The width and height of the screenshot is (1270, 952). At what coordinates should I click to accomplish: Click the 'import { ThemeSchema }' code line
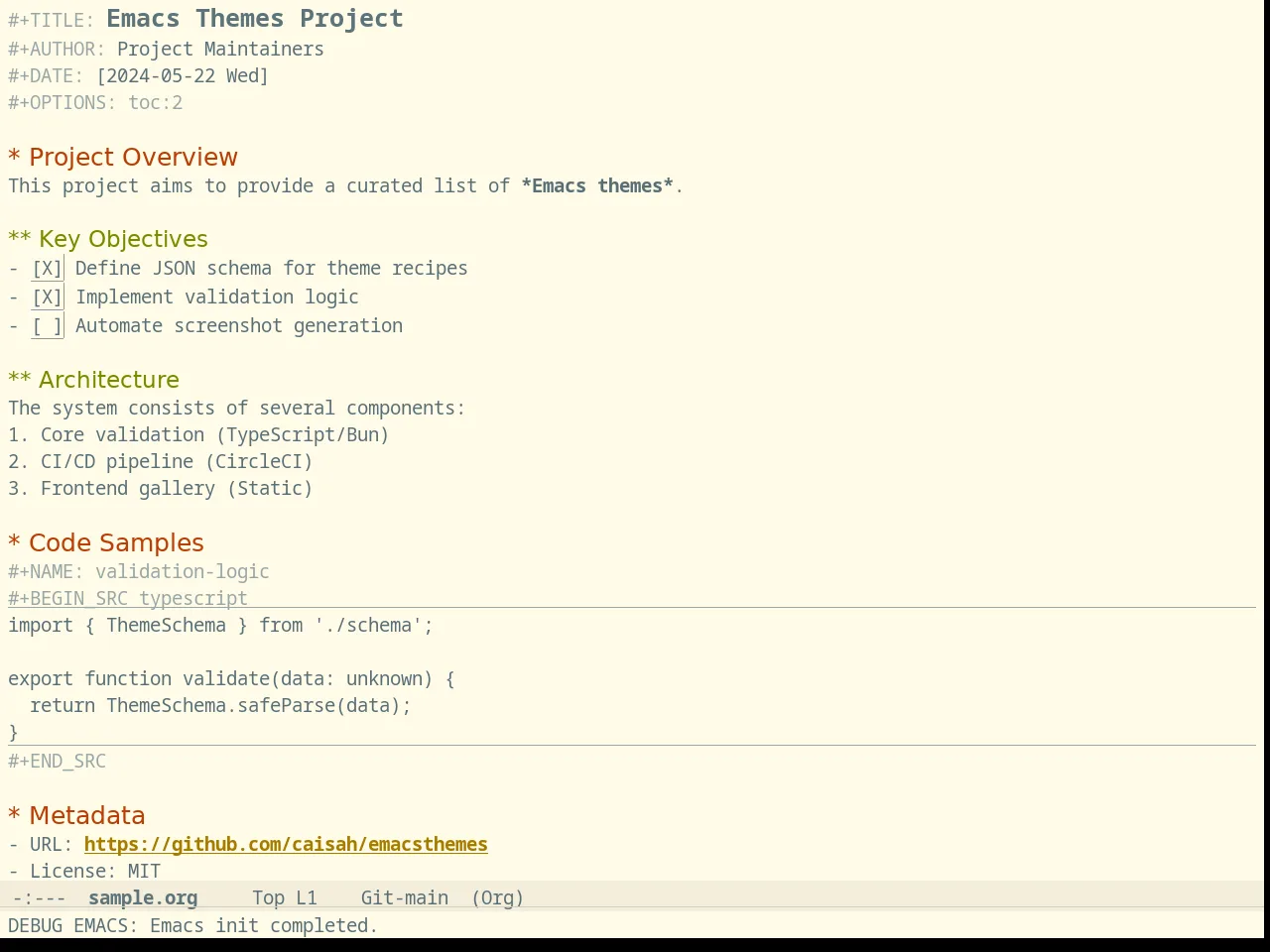[220, 625]
